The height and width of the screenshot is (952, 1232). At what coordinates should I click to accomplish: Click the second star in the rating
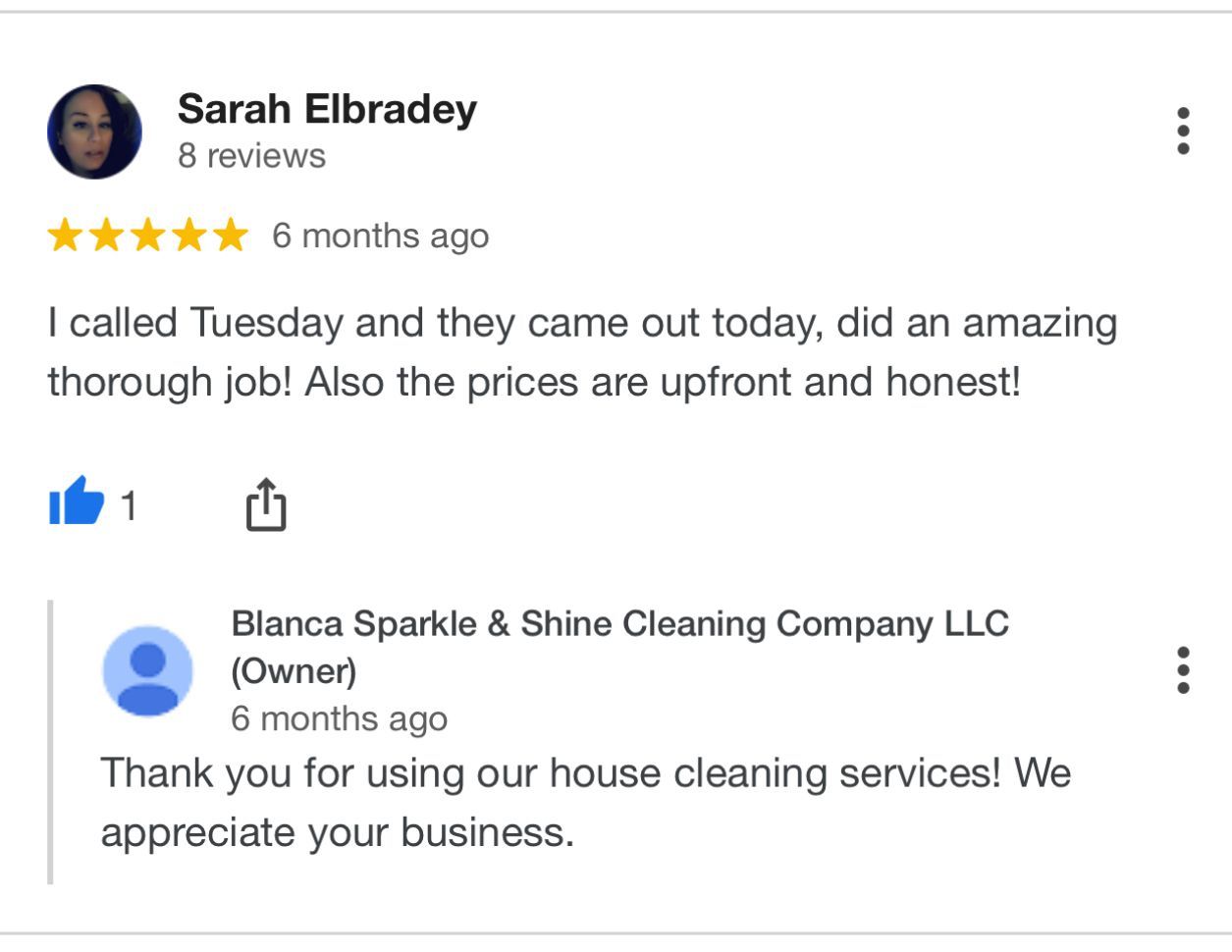[x=106, y=236]
